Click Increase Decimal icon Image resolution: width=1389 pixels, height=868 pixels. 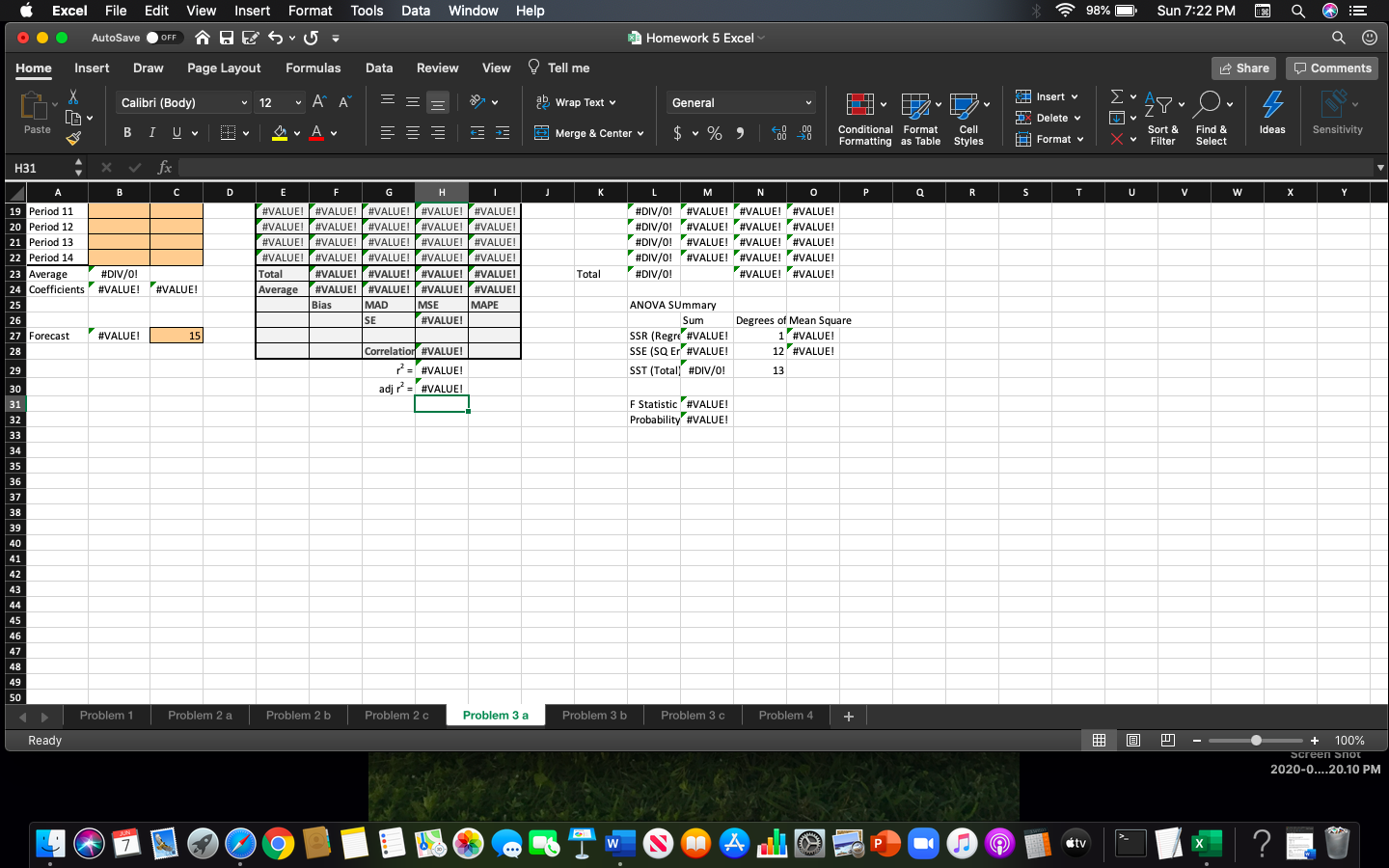[x=779, y=133]
